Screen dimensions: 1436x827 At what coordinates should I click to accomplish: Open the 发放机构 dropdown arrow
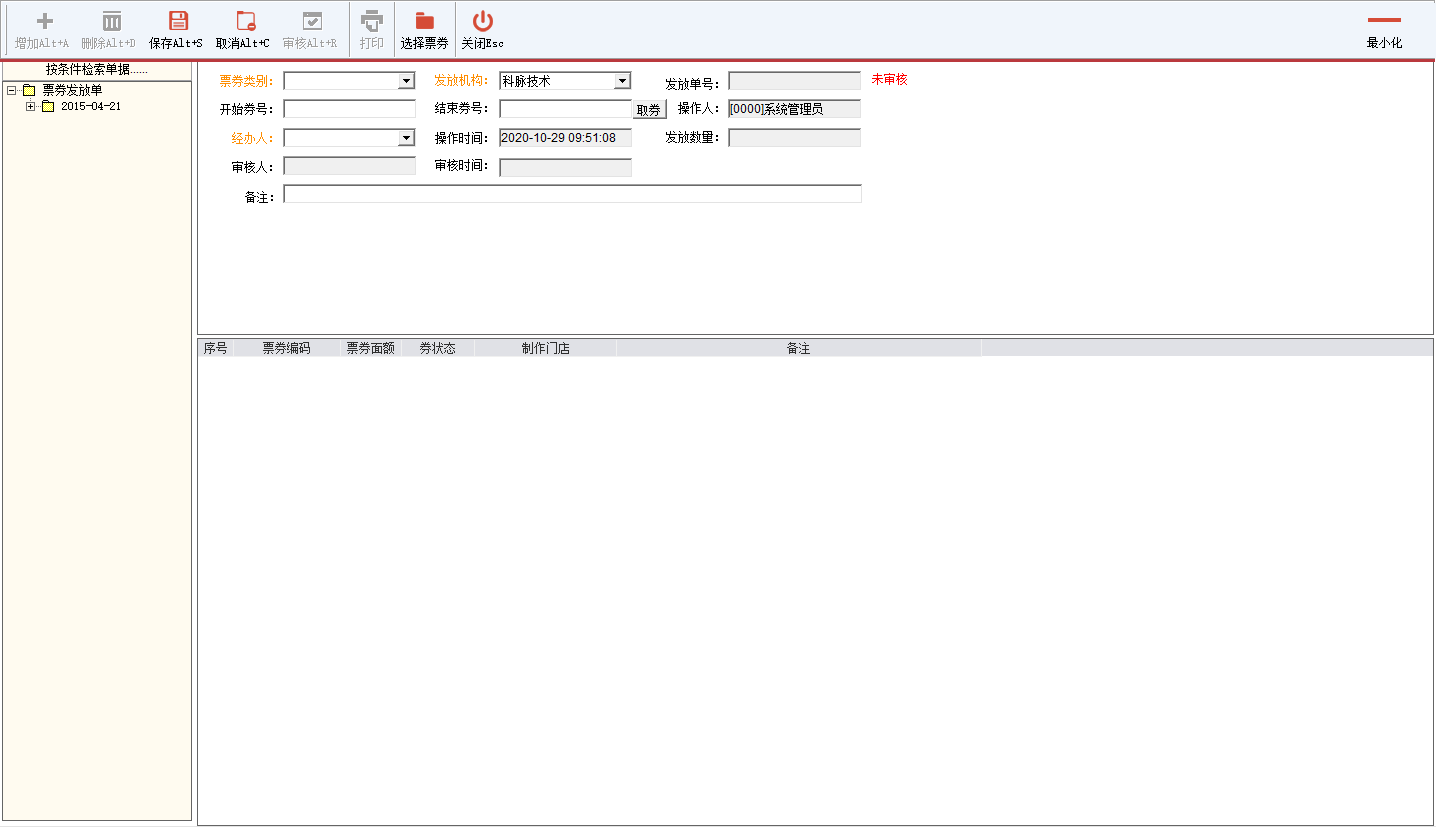pyautogui.click(x=622, y=81)
